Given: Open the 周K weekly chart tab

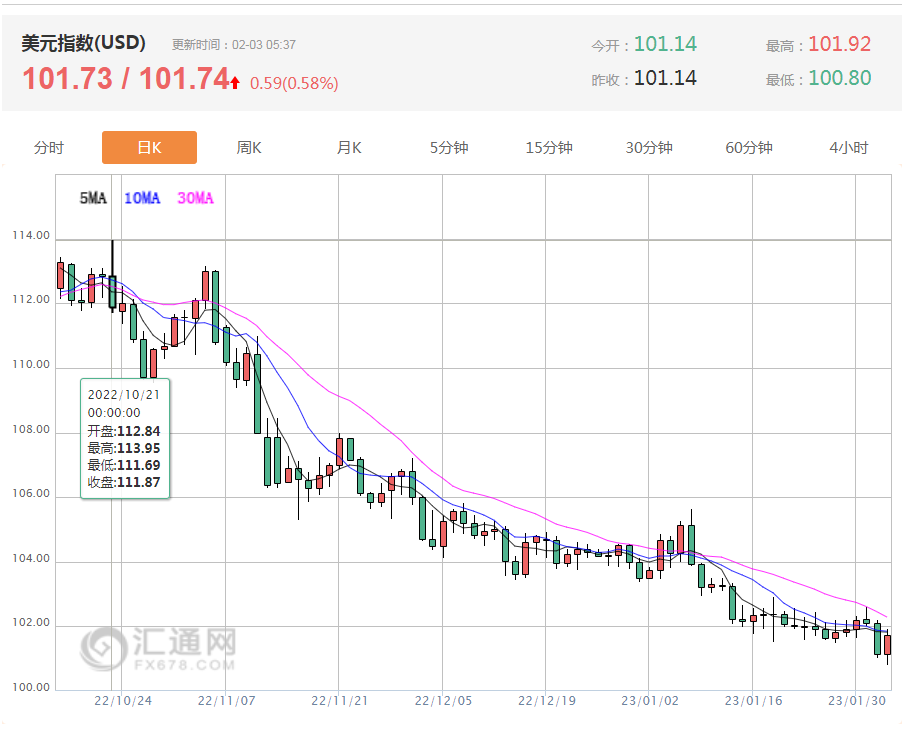Looking at the screenshot, I should (249, 148).
